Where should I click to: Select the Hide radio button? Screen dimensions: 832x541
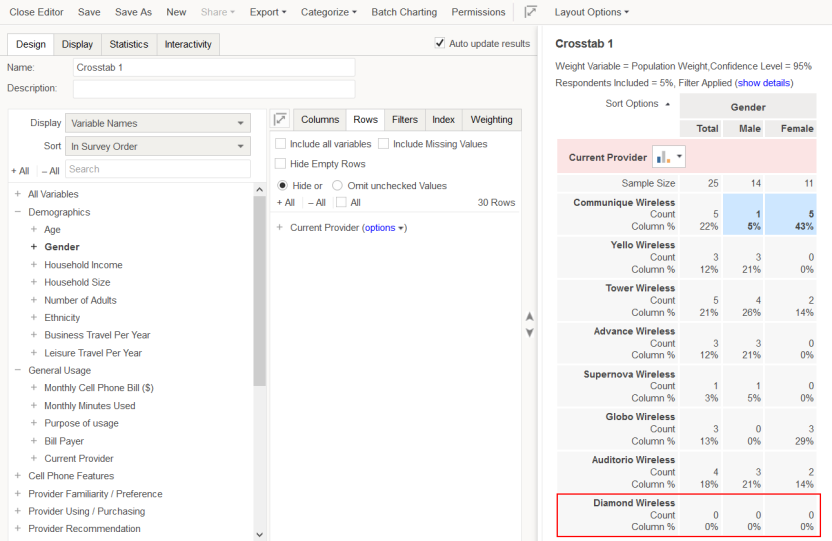pos(283,186)
